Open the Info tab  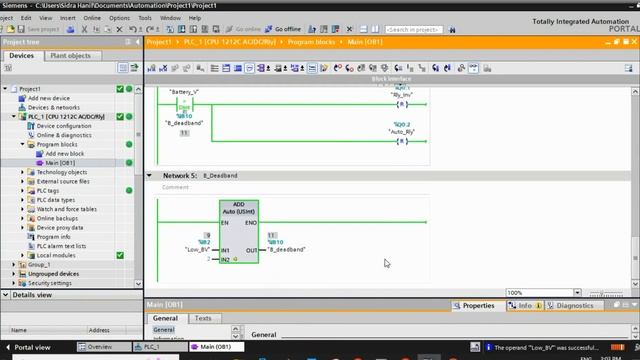coord(525,305)
